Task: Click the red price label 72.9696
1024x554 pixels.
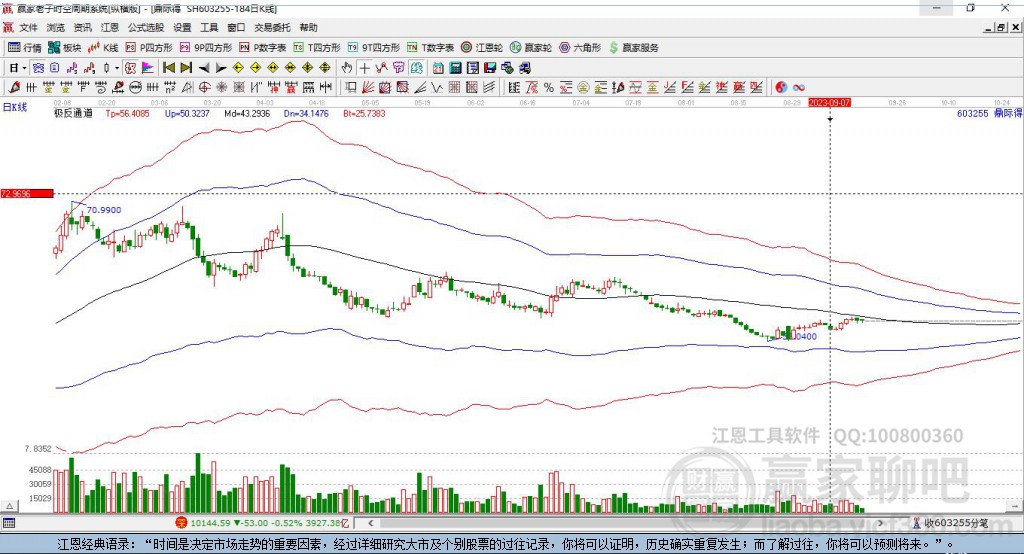Action: 27,193
